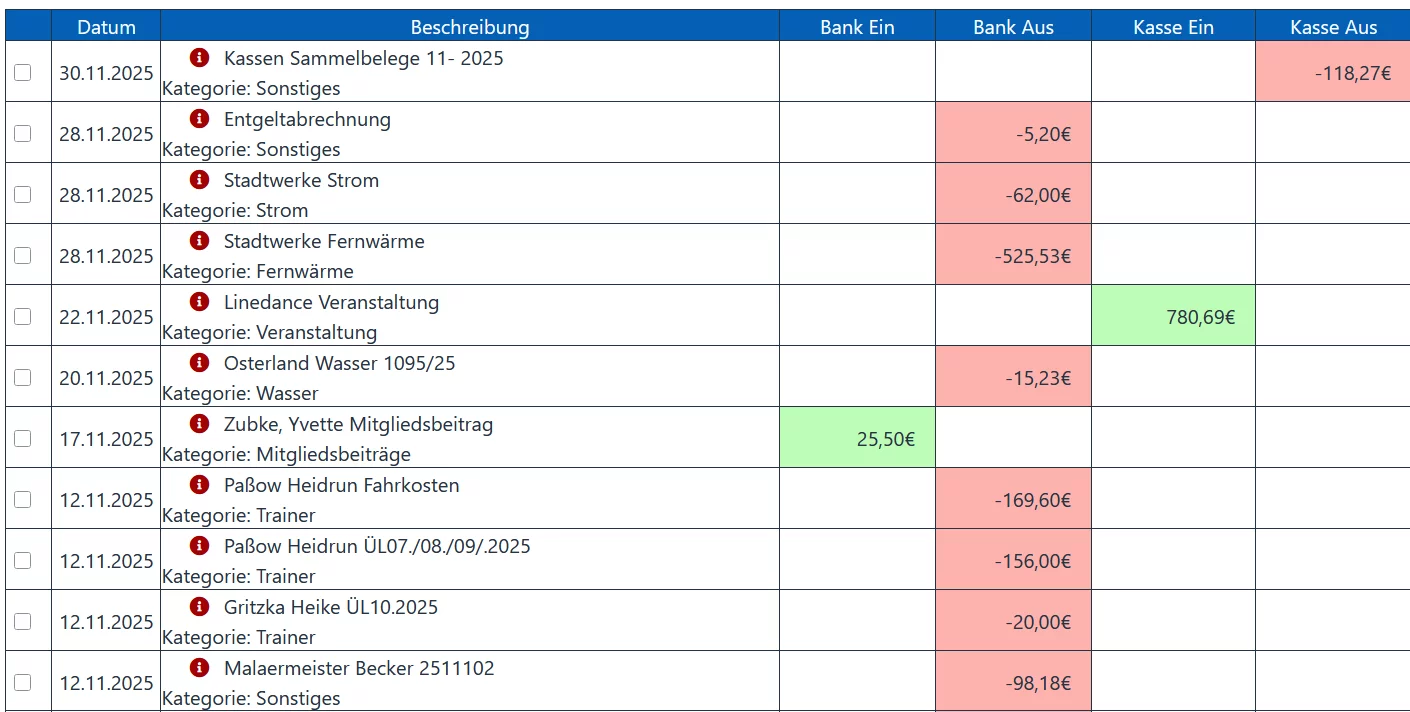The image size is (1410, 712).
Task: Click the Bank Aus column header
Action: [x=1013, y=27]
